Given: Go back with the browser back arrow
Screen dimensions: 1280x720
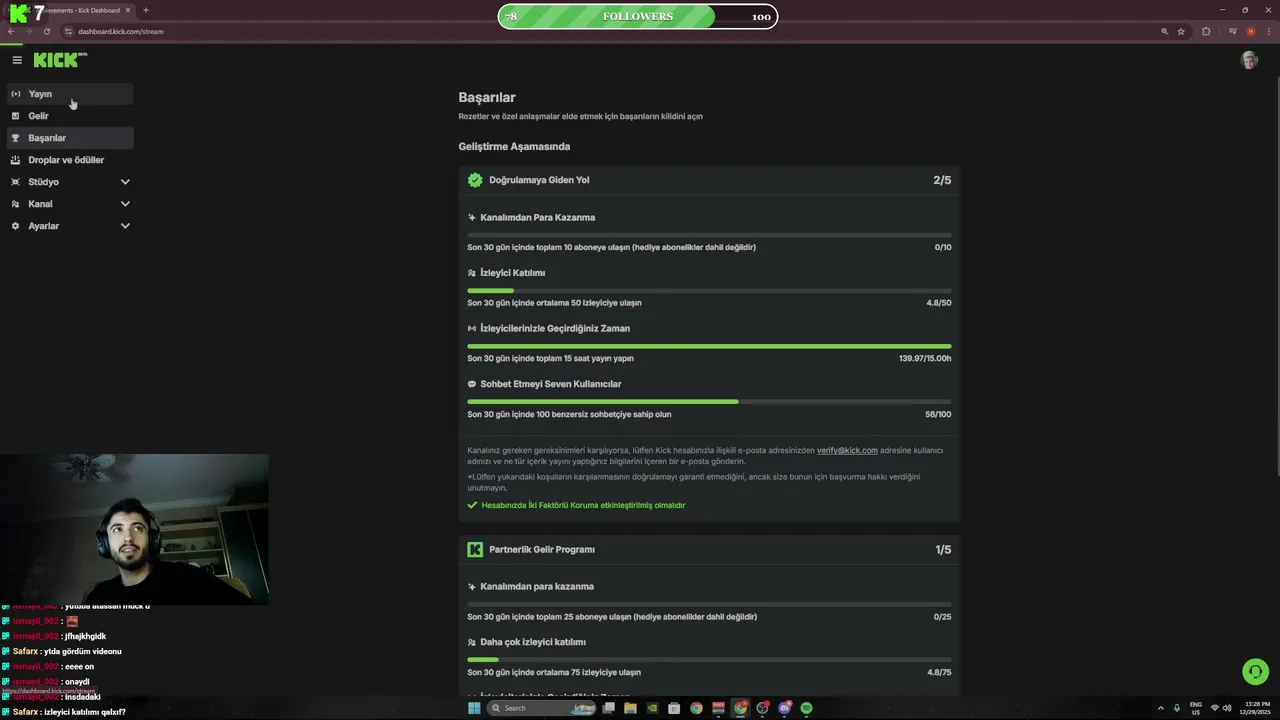Looking at the screenshot, I should [x=11, y=31].
